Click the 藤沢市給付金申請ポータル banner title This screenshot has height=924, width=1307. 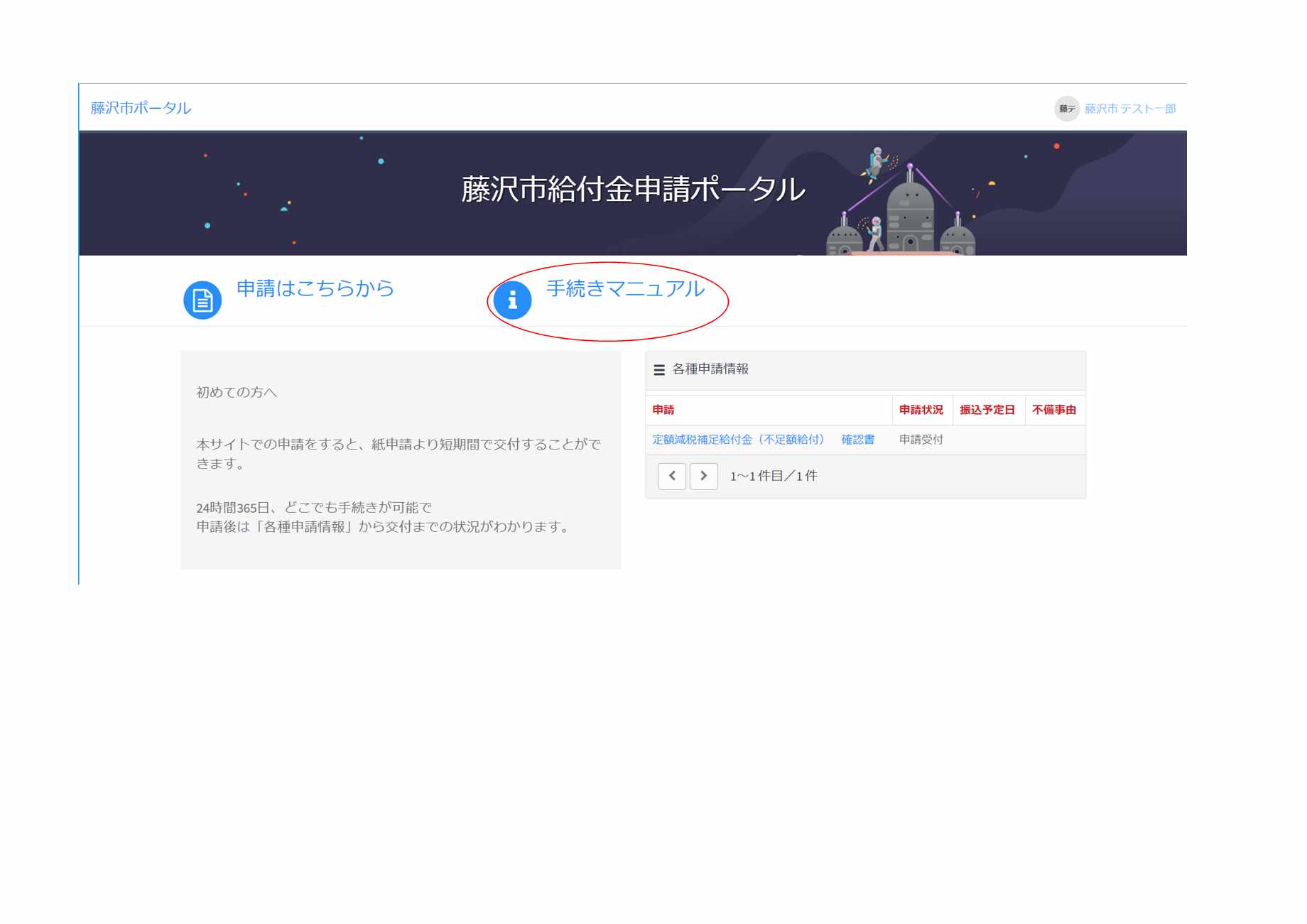(x=633, y=190)
